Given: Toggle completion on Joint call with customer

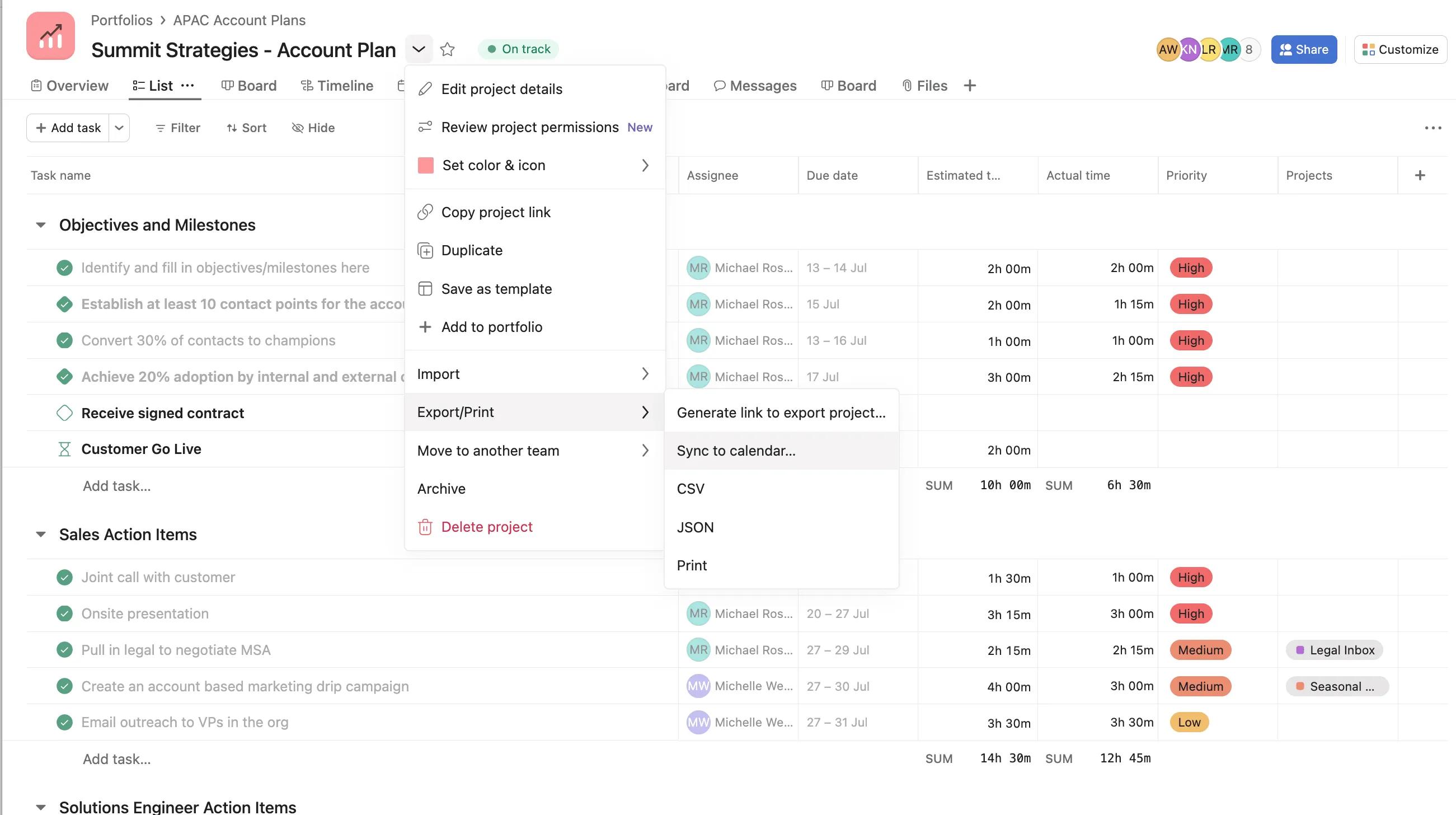Looking at the screenshot, I should click(x=64, y=577).
